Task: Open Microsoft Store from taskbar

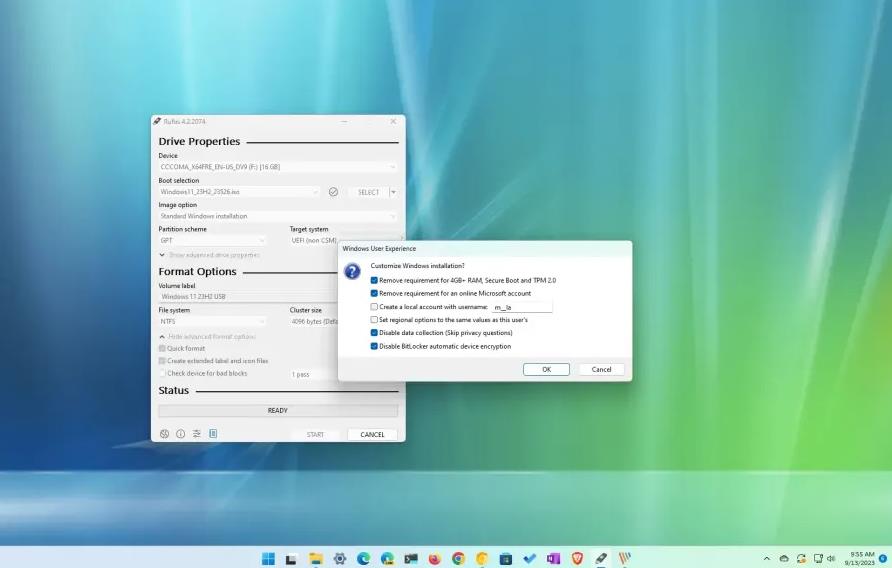Action: pos(506,559)
